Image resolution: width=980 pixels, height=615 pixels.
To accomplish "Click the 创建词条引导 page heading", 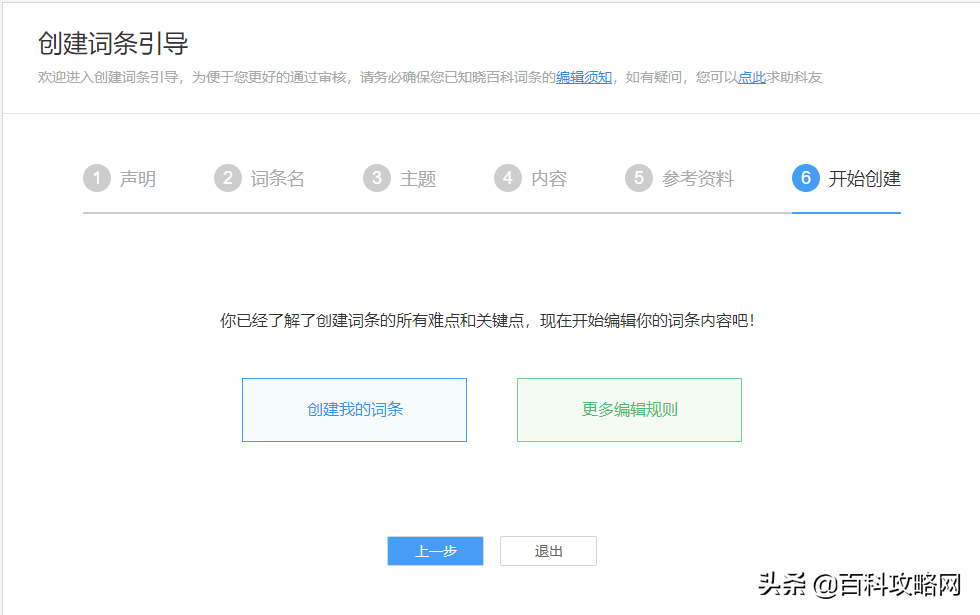I will tap(113, 44).
